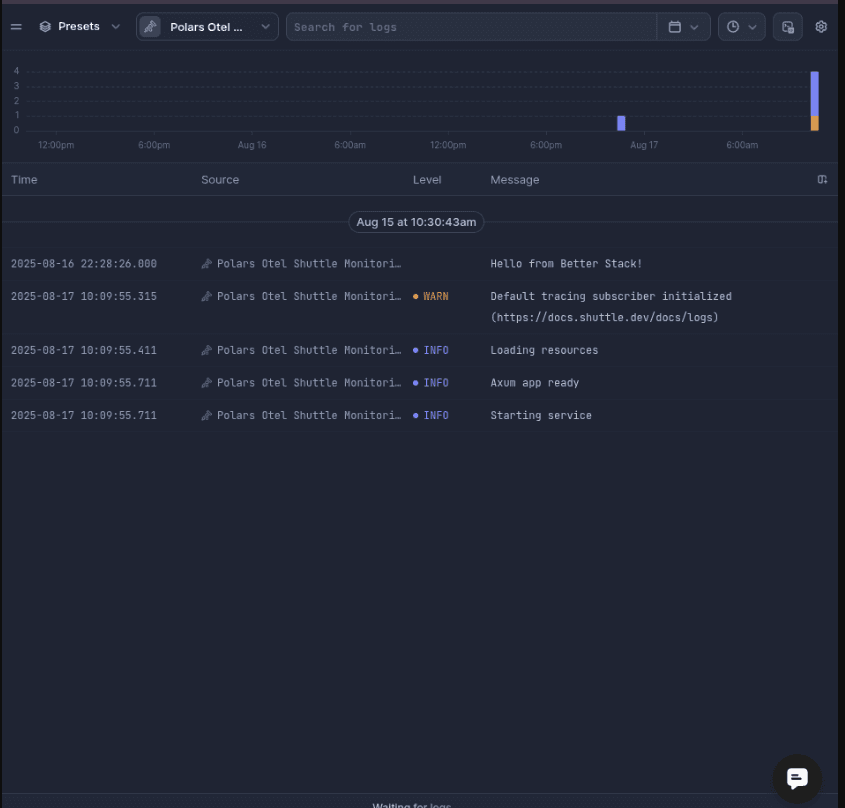Open the hamburger menu icon
This screenshot has width=845, height=808.
click(16, 27)
